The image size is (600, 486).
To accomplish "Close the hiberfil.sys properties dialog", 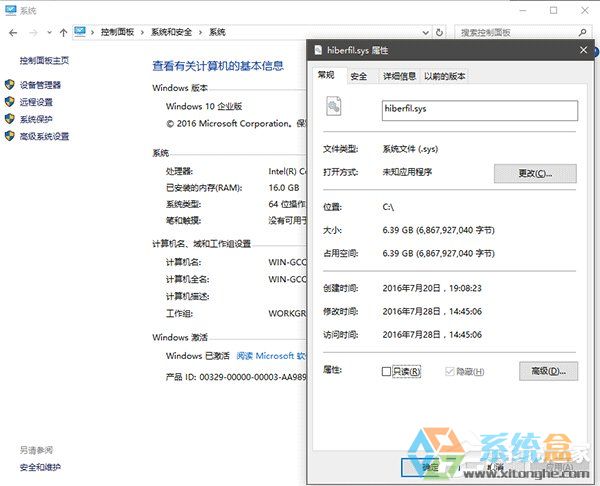I will click(583, 50).
